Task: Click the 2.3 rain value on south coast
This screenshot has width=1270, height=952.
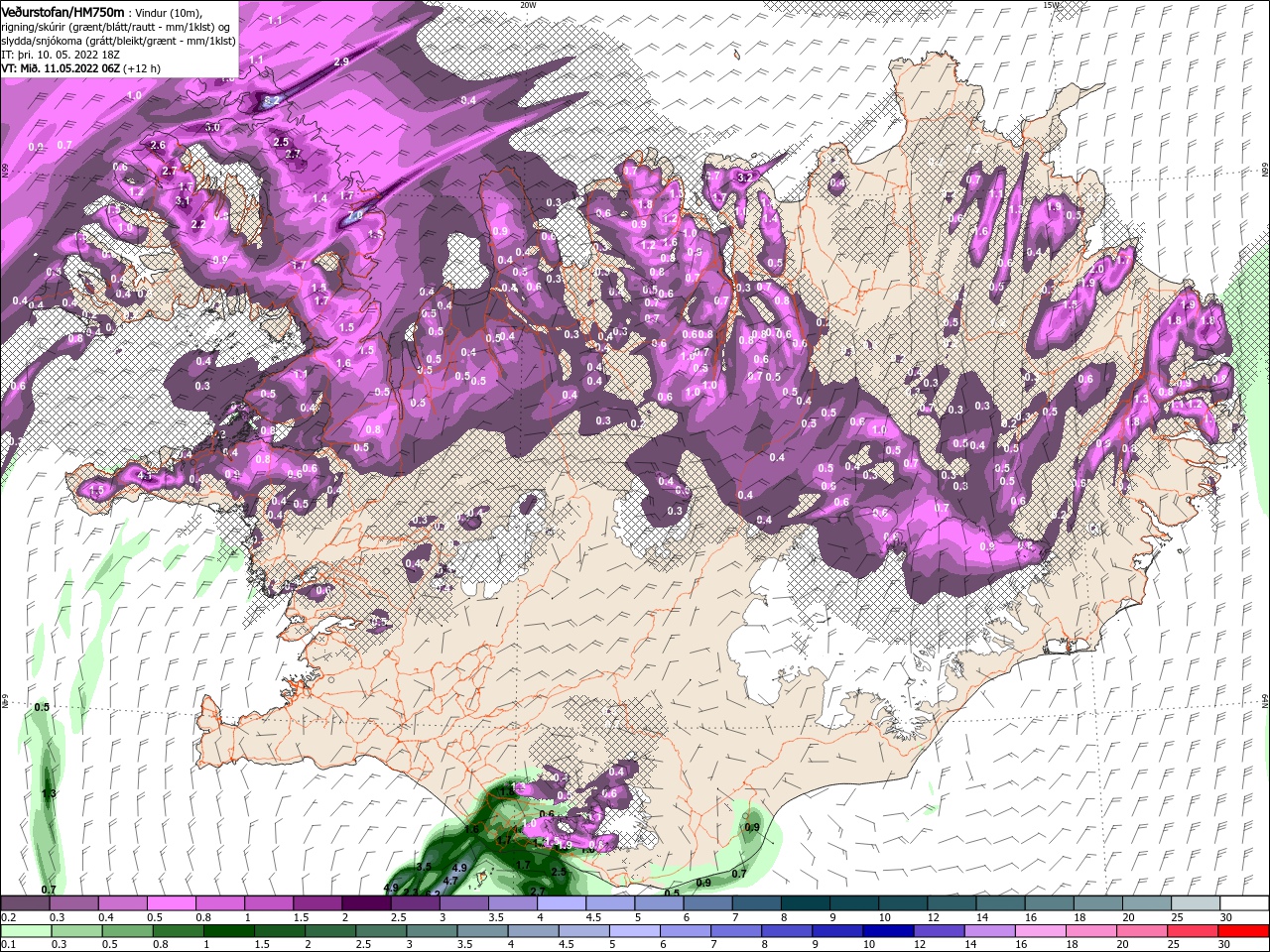Action: (411, 892)
